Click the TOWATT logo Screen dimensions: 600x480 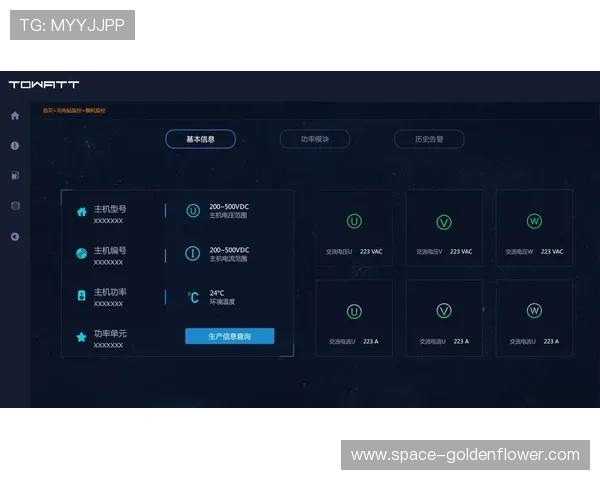click(x=44, y=84)
